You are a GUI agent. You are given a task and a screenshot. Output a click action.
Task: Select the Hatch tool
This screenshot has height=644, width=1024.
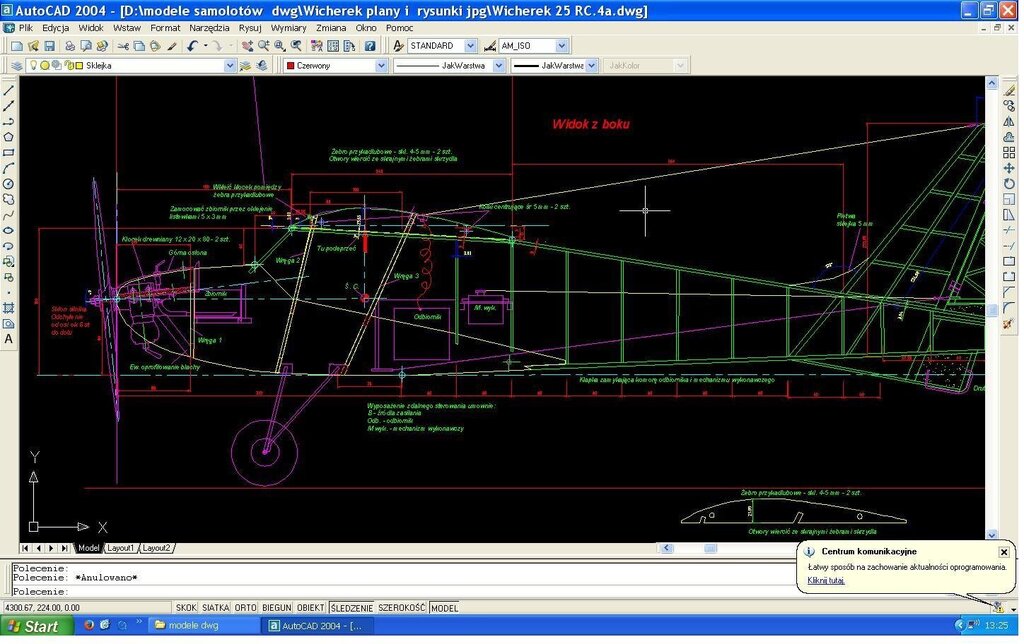pyautogui.click(x=9, y=308)
